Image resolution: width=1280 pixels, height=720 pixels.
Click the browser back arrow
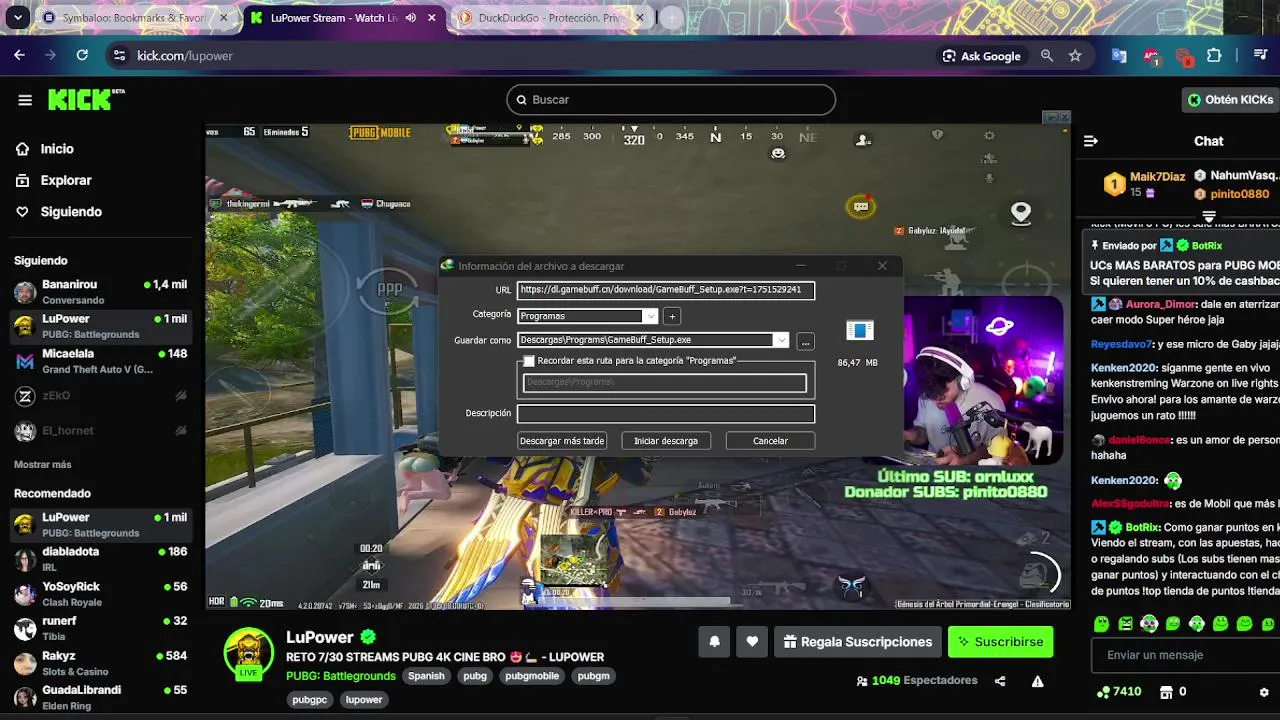(19, 56)
